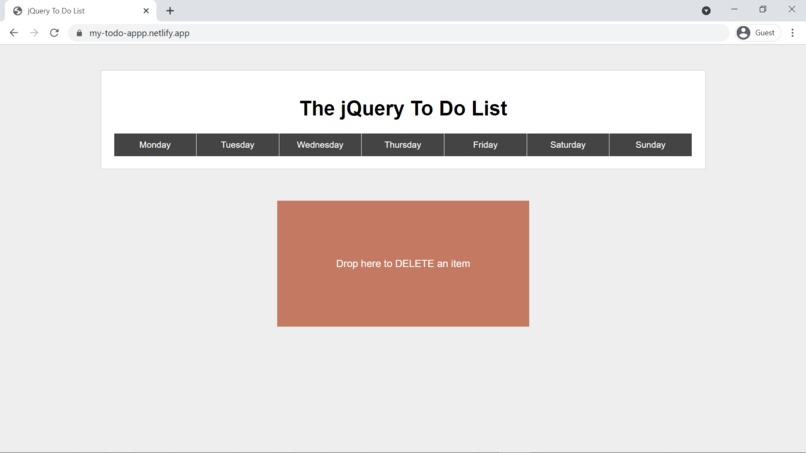Click the browser back arrow
This screenshot has width=806, height=453.
click(x=14, y=33)
